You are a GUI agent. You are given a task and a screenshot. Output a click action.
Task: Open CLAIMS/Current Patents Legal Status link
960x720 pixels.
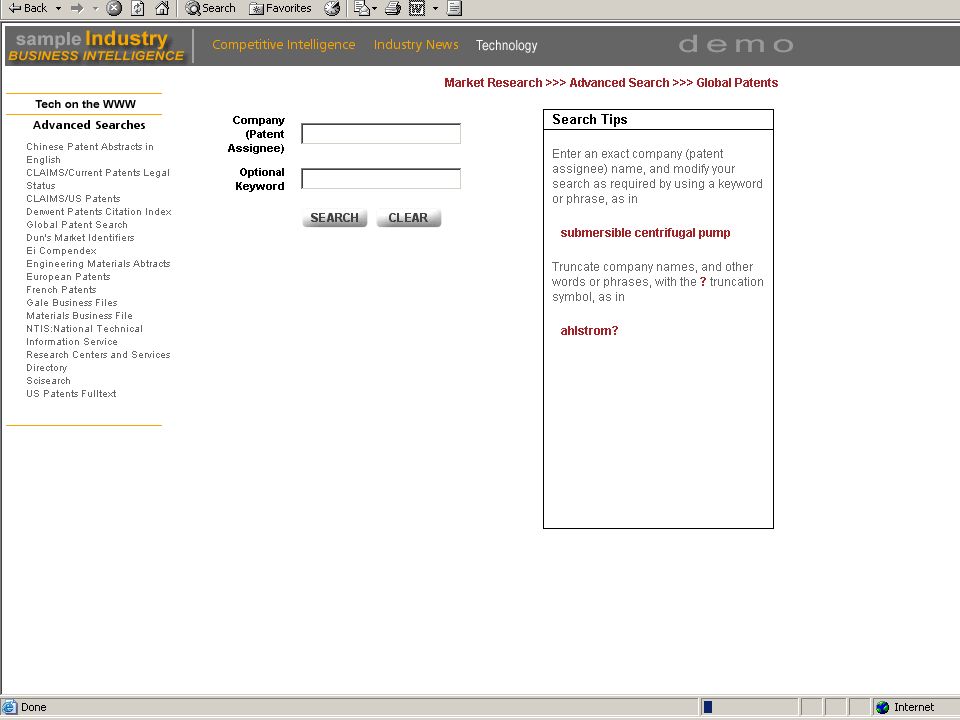click(98, 179)
